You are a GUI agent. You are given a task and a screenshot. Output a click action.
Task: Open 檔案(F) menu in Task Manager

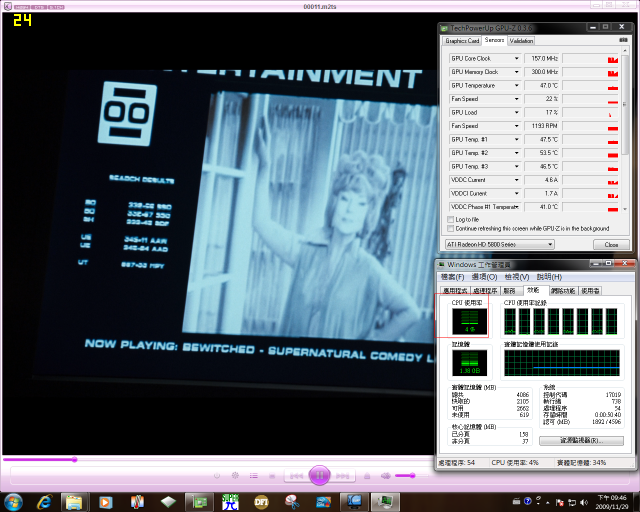[452, 277]
